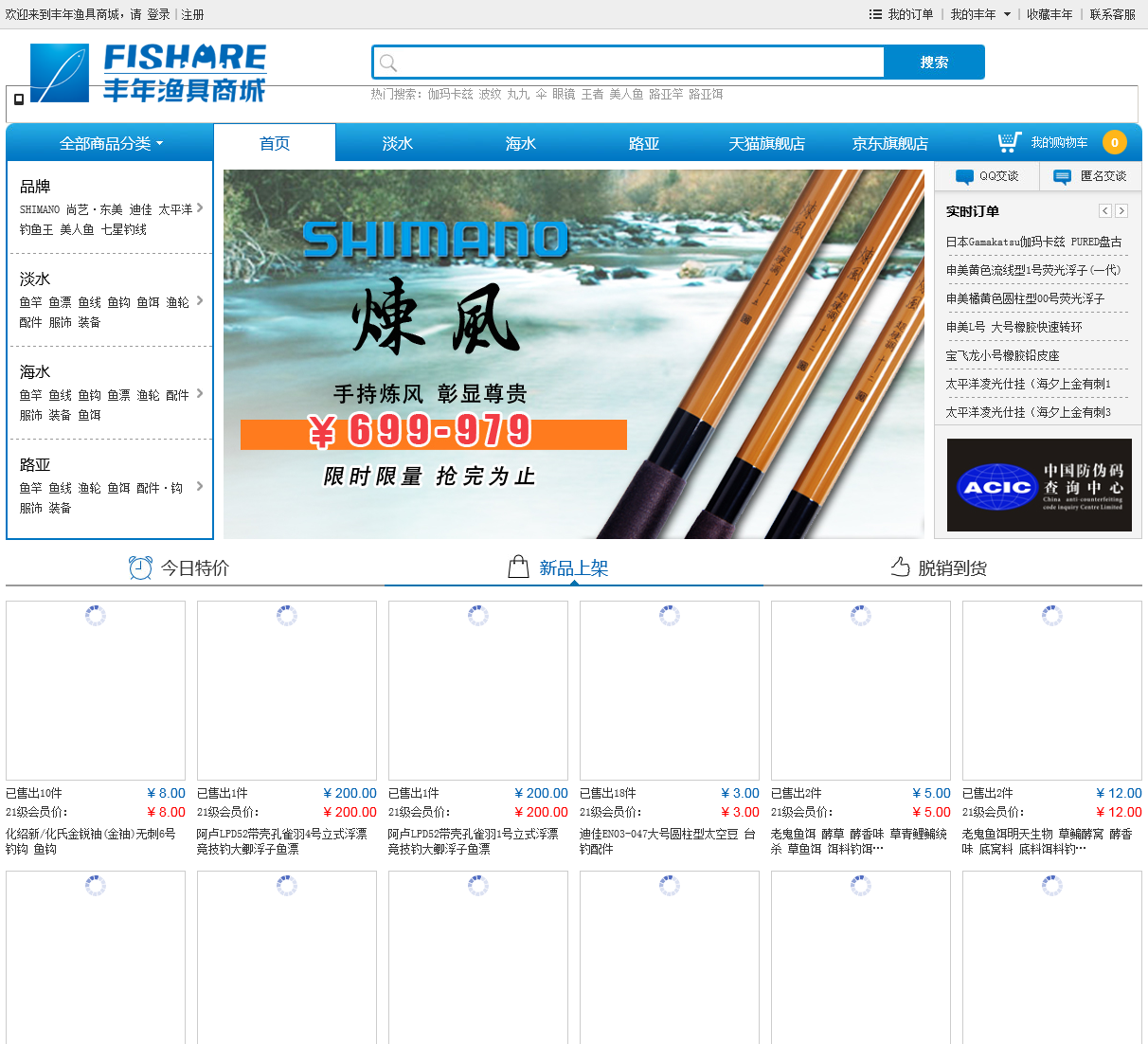1148x1044 pixels.
Task: Click 联系客服 link
Action: click(x=1112, y=14)
